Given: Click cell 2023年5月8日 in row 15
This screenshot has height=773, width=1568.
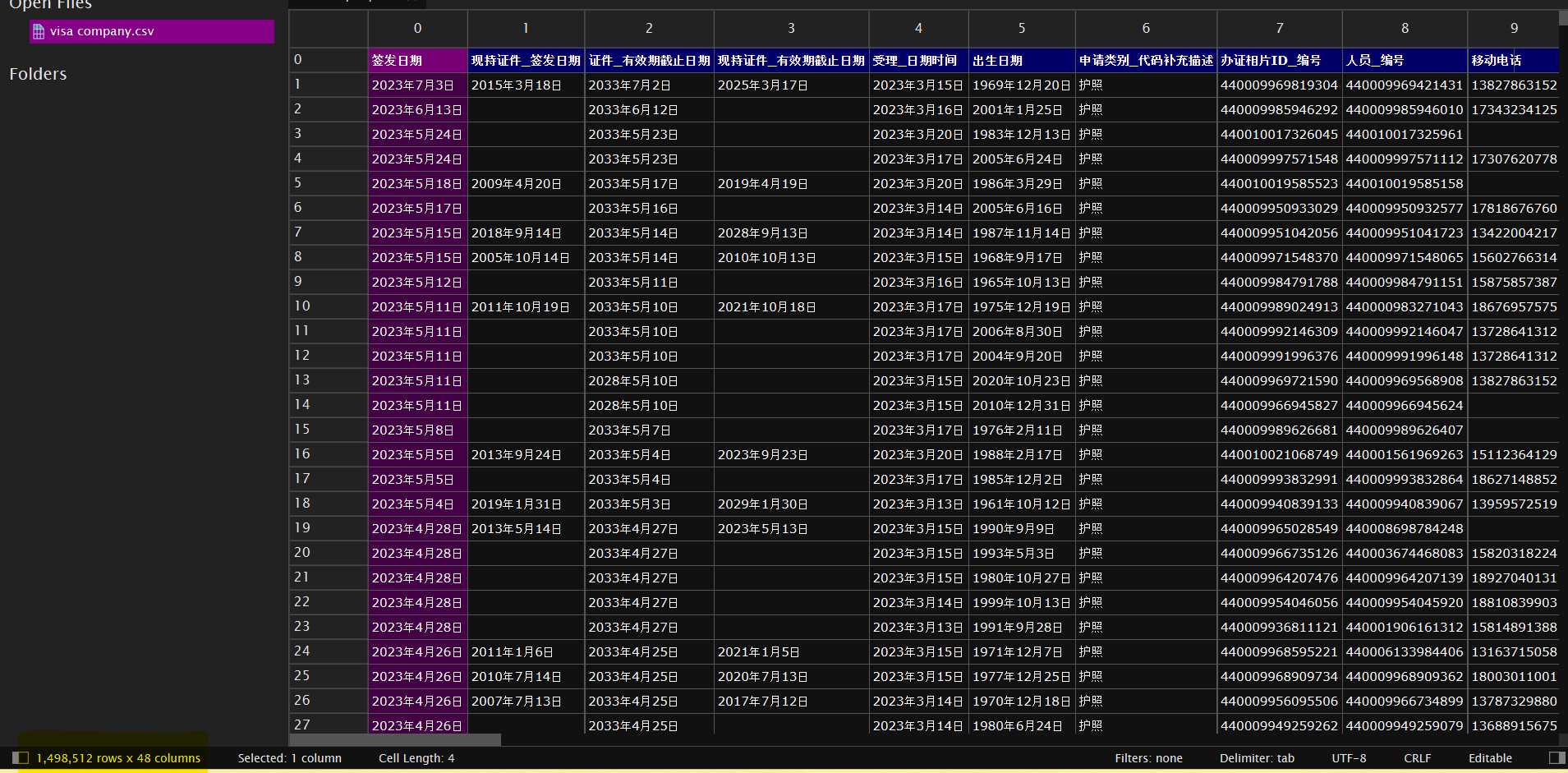Looking at the screenshot, I should [x=417, y=430].
